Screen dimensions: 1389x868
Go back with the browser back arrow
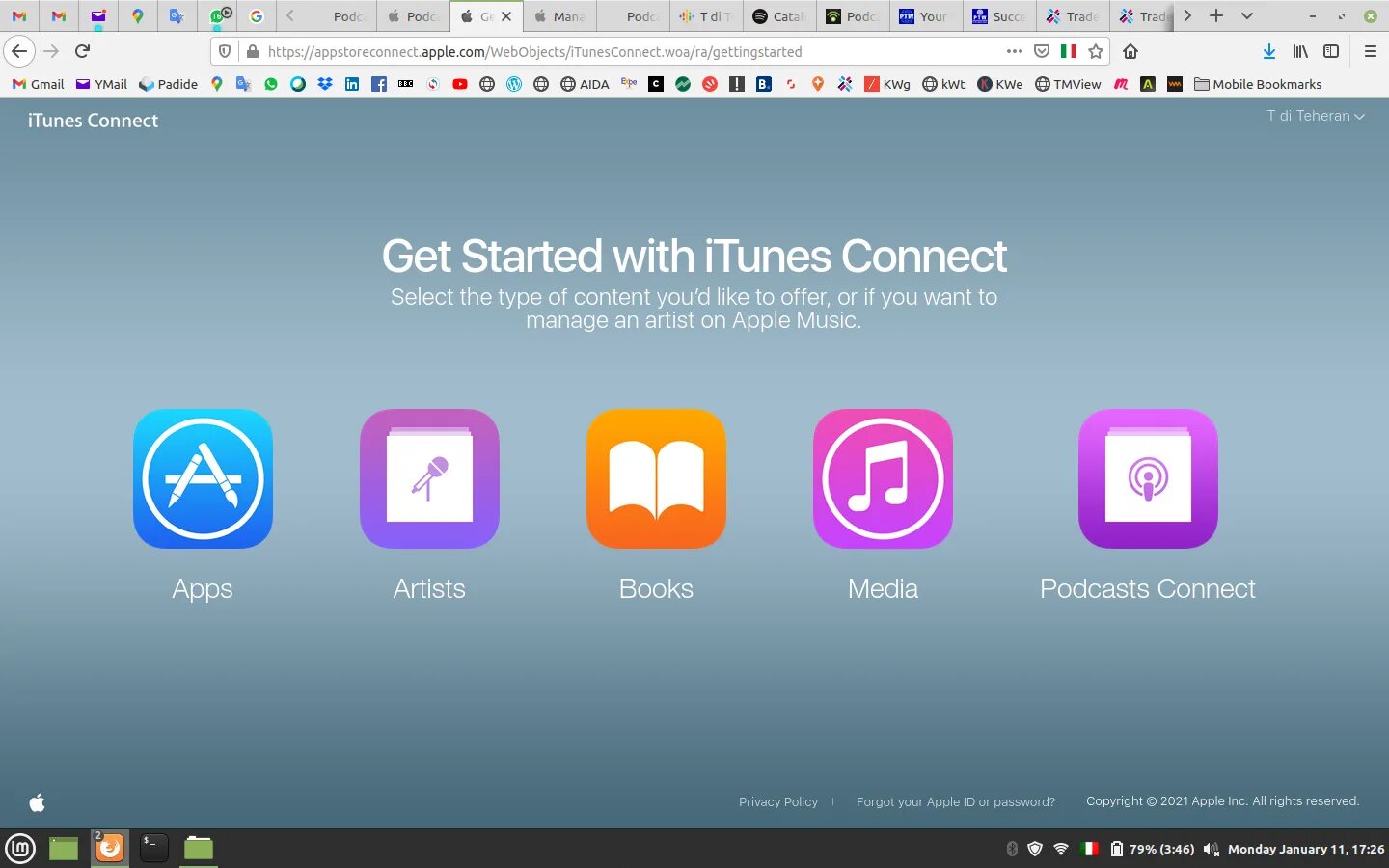[x=19, y=51]
